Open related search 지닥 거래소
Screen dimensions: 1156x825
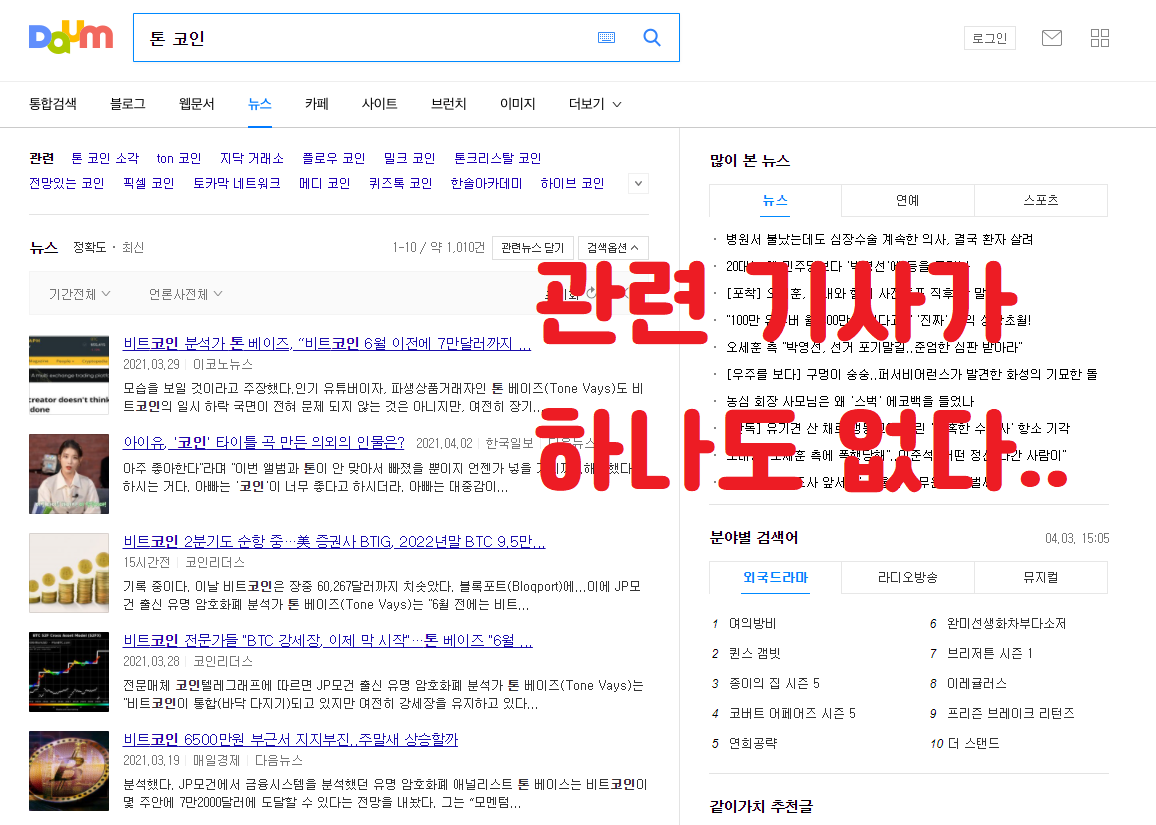[x=251, y=159]
